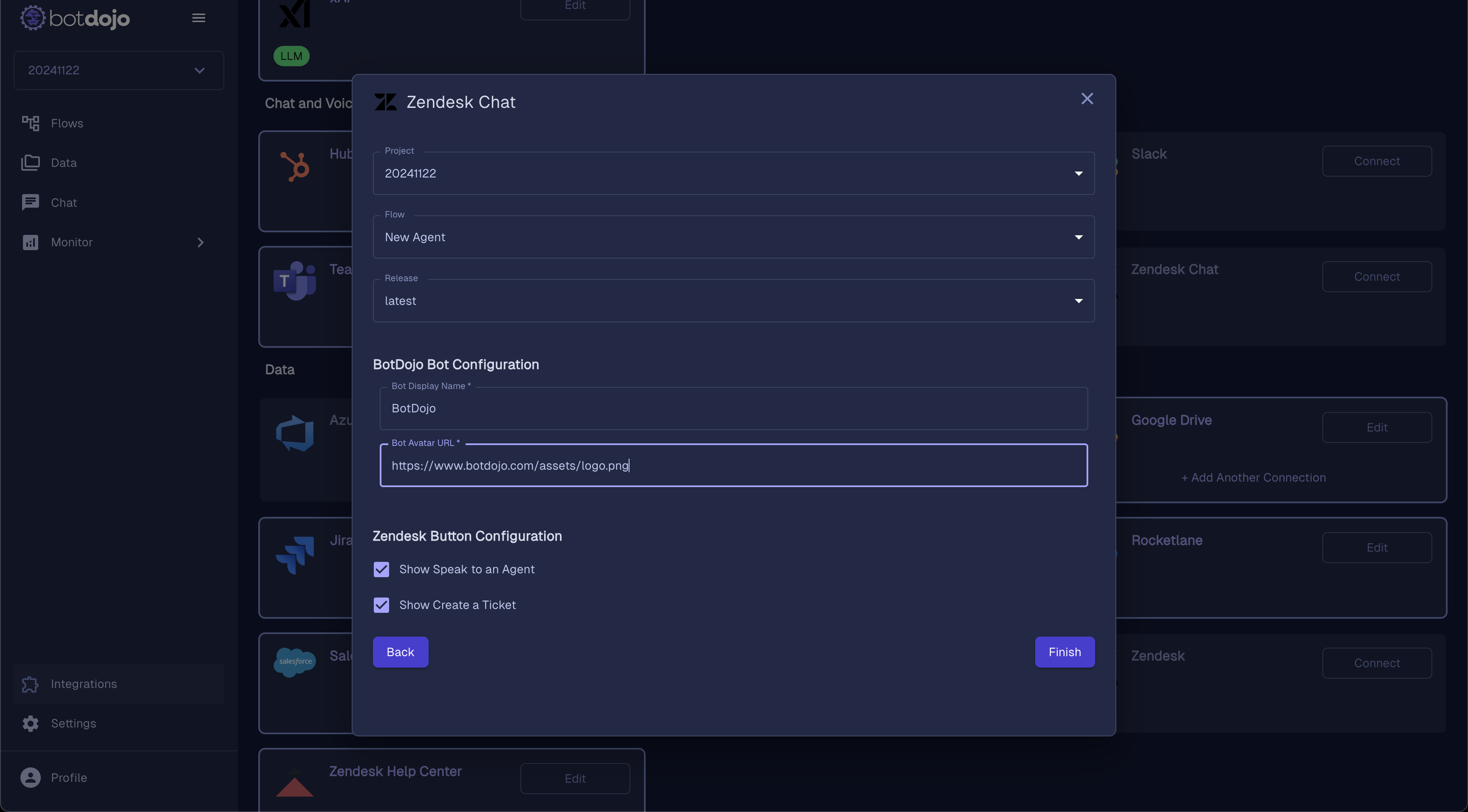Open the Release dropdown showing latest
Screen dimensions: 1468x812
coord(734,301)
